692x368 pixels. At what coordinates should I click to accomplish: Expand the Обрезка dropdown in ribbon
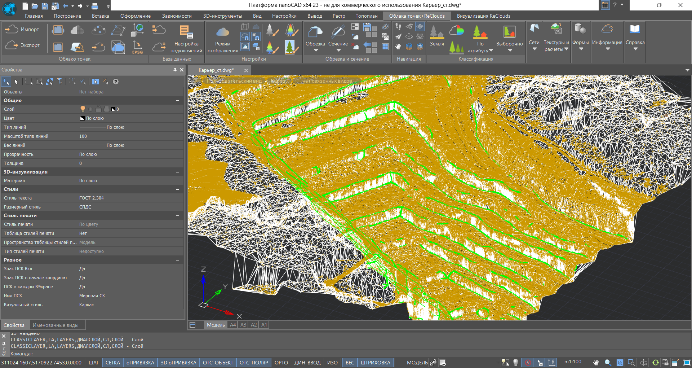tap(316, 50)
